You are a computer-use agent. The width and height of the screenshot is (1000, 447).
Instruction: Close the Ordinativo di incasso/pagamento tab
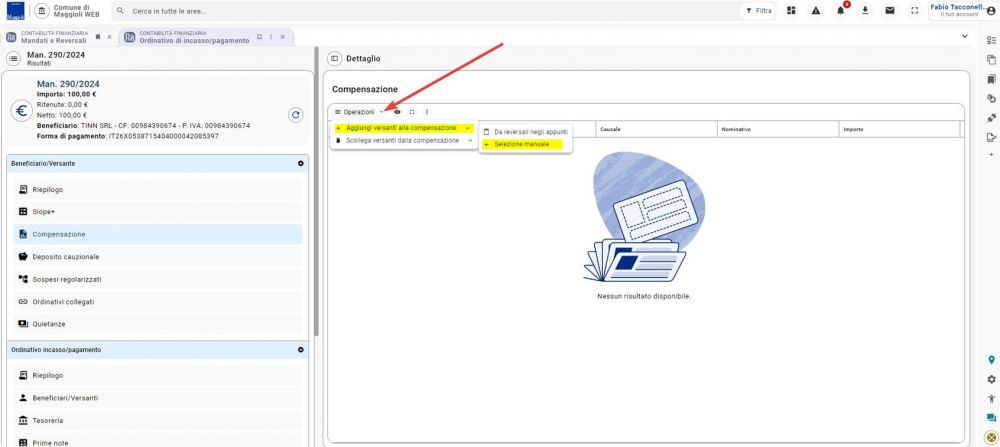(x=283, y=37)
